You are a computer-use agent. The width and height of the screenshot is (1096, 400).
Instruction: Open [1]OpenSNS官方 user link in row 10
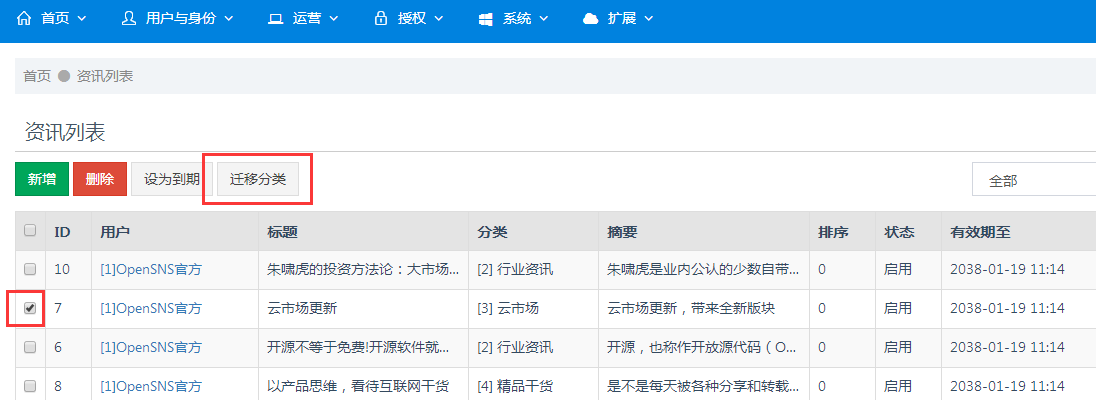151,269
